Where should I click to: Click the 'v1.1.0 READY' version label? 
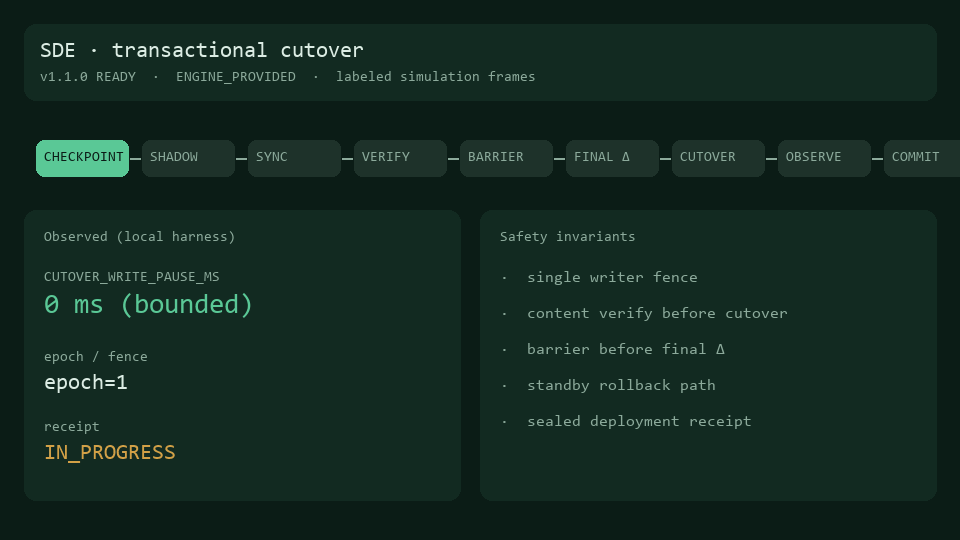click(88, 77)
